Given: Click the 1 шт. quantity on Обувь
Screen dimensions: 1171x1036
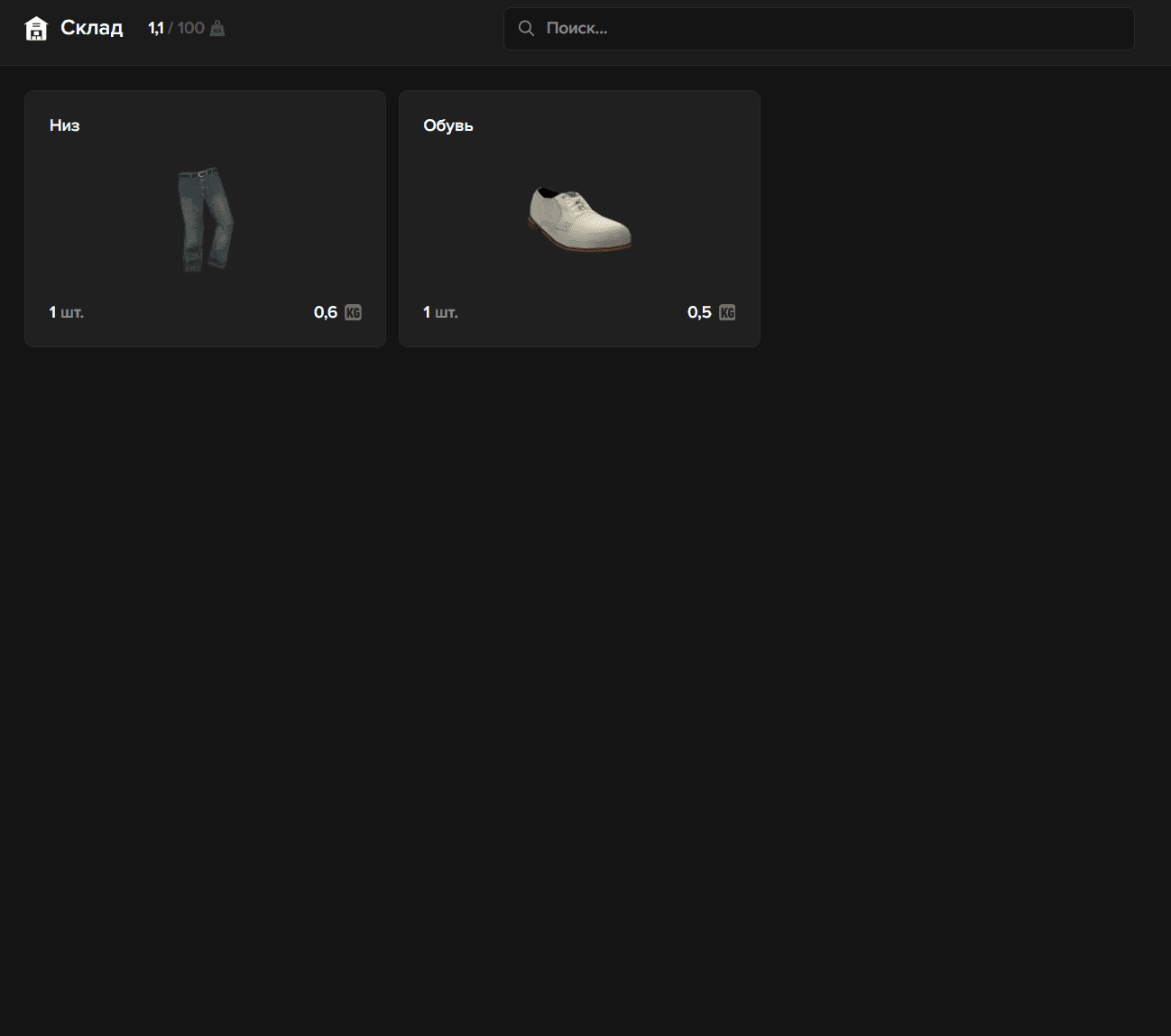Looking at the screenshot, I should click(440, 312).
